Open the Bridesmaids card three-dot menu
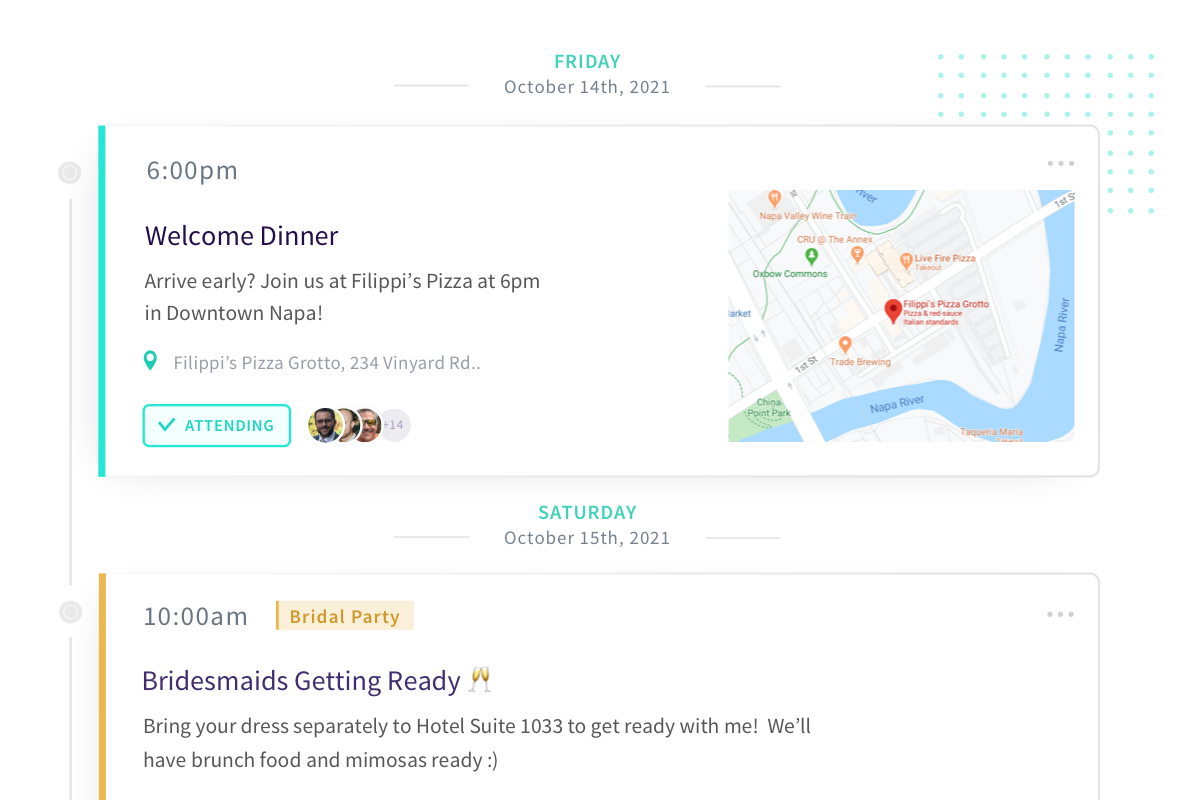 click(x=1060, y=614)
